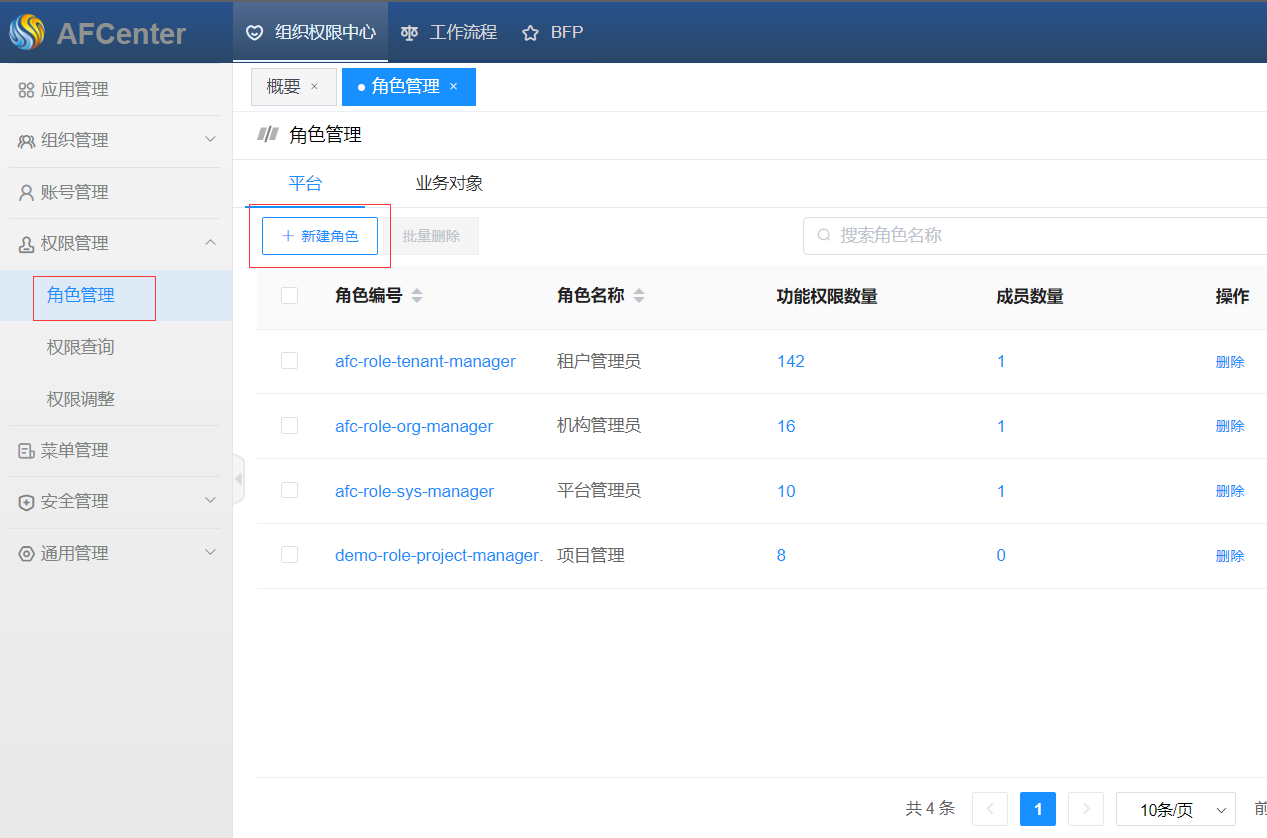Sort by 角色名称 using sort arrows
Screen dimensions: 1267x838
tap(639, 296)
